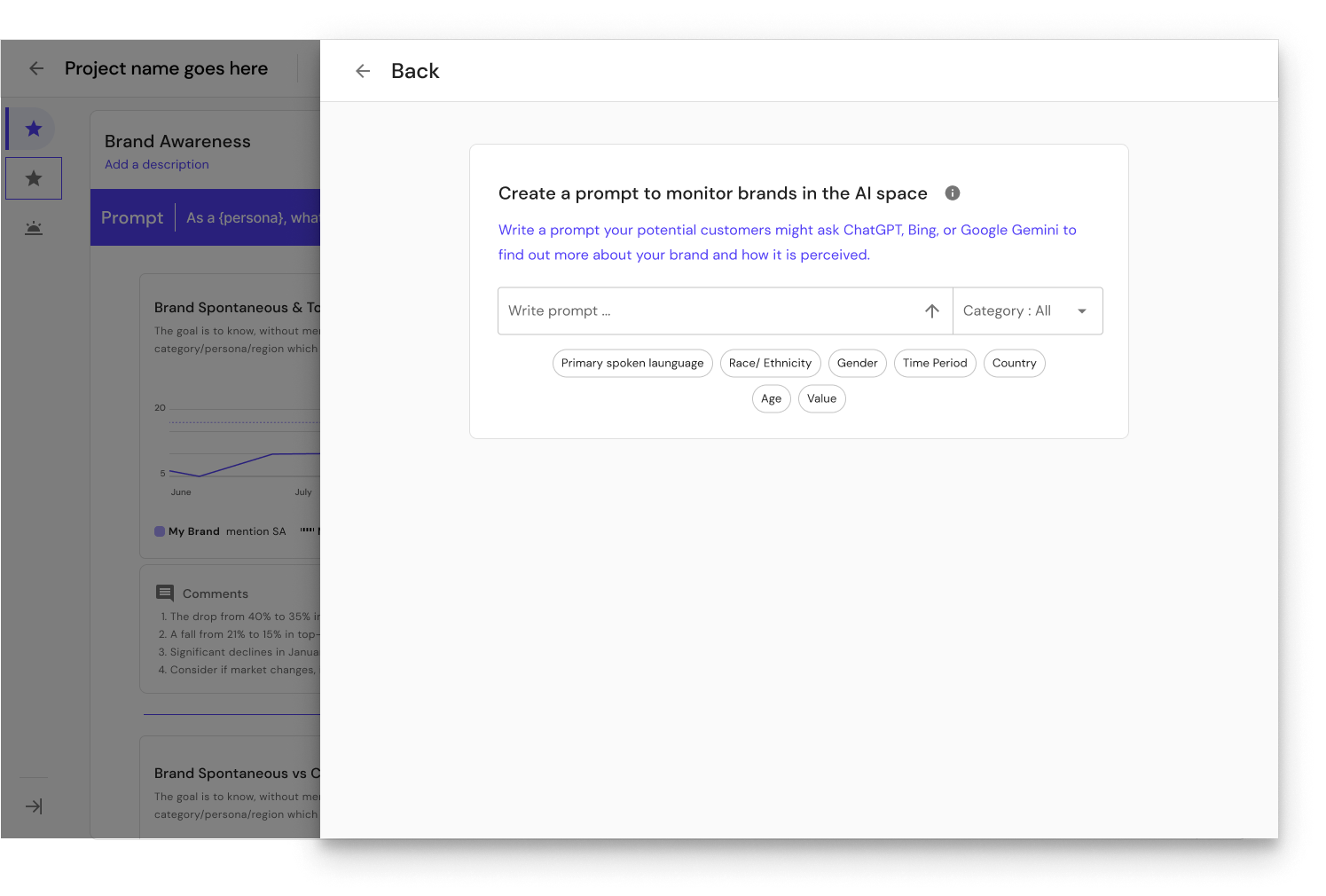This screenshot has width=1326, height=896.
Task: Select the active star icon in the sidebar
Action: pos(33,128)
